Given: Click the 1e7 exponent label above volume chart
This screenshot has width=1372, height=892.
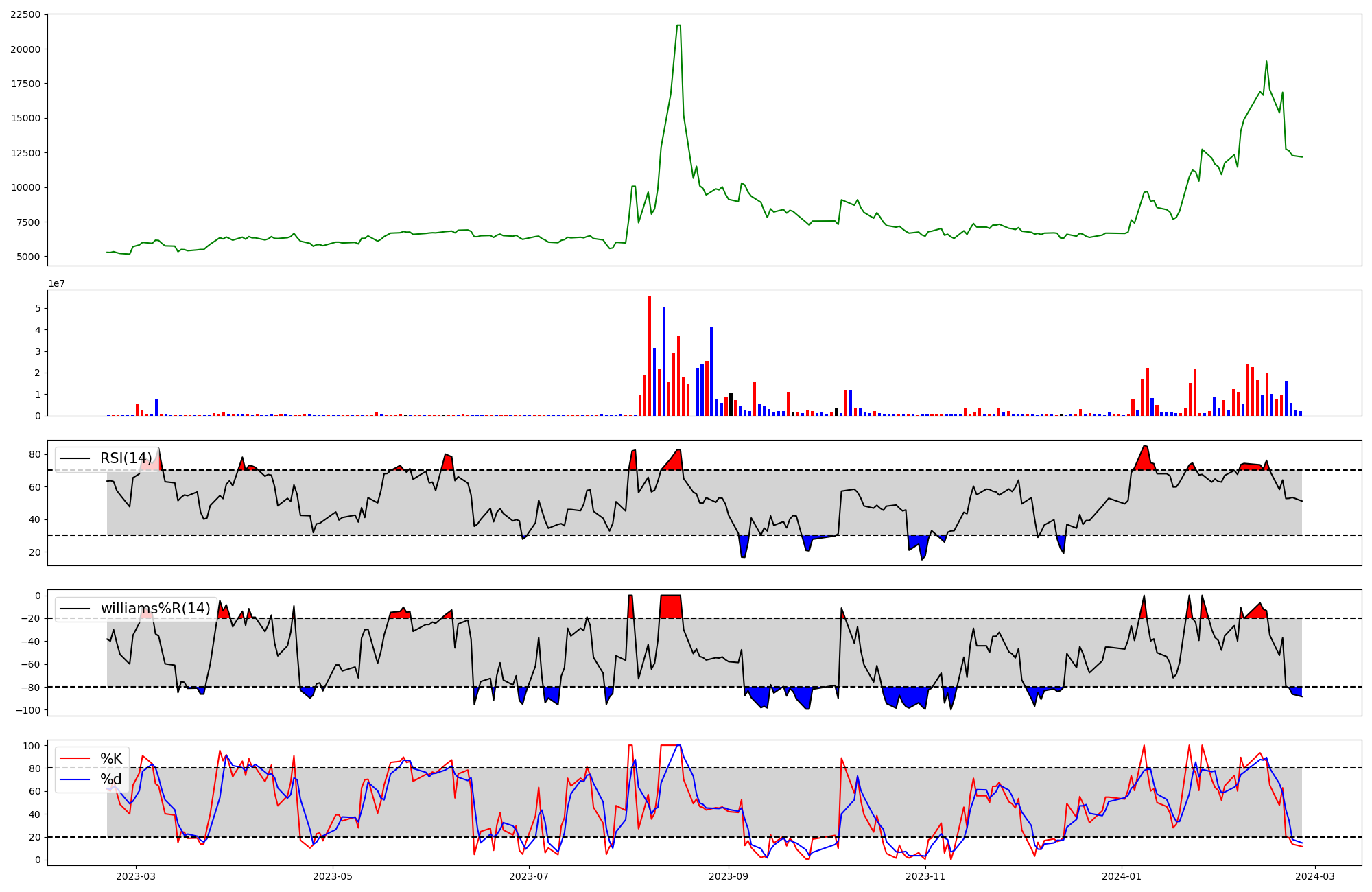Looking at the screenshot, I should [56, 283].
